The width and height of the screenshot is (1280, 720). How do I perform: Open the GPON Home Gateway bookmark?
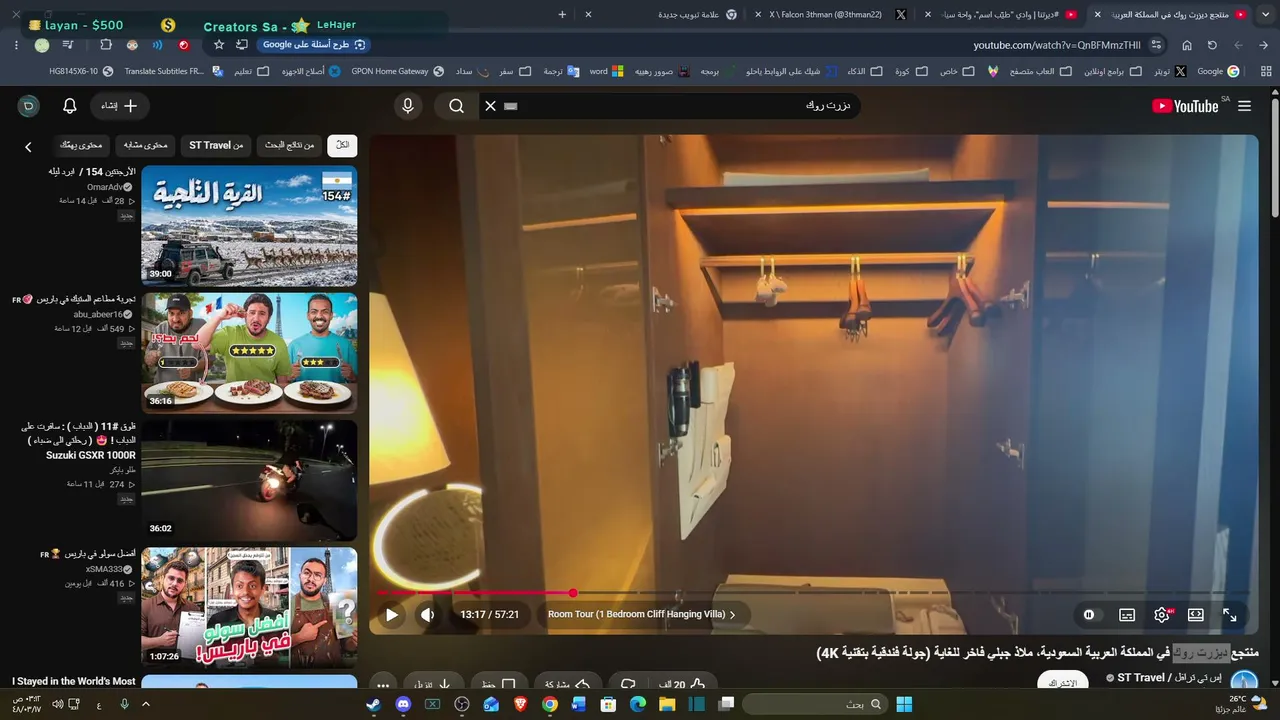pos(398,71)
